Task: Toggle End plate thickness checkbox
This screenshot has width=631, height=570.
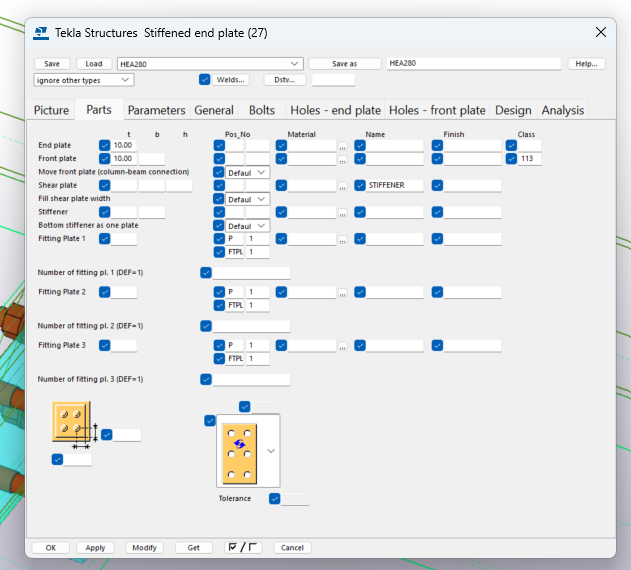Action: click(x=105, y=145)
